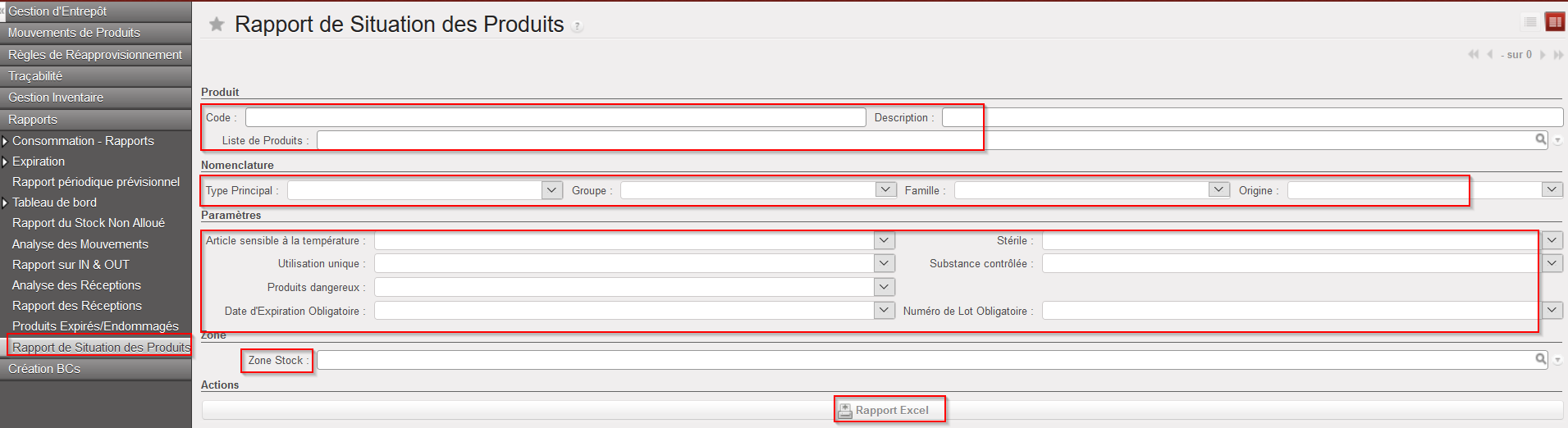Switch to red form view icon

pyautogui.click(x=1554, y=22)
